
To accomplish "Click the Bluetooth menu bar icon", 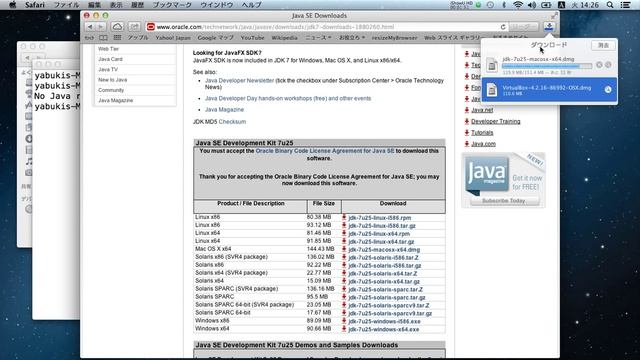I will click(504, 5).
